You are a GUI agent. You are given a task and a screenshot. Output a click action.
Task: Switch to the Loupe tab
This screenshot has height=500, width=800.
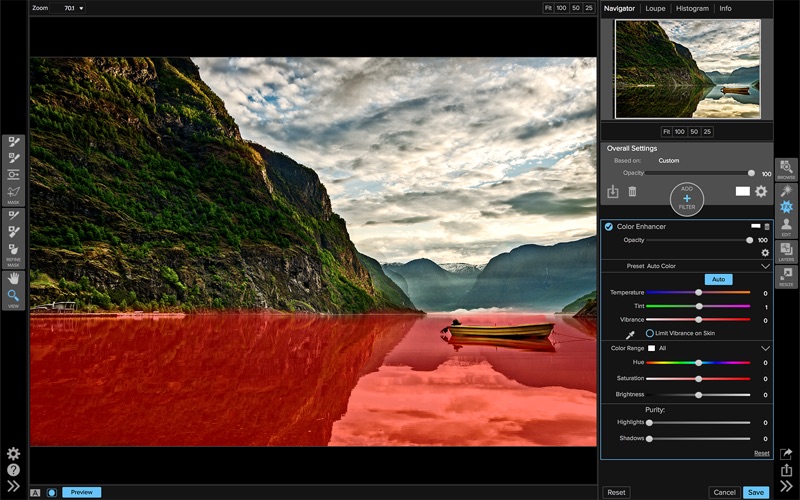tap(655, 9)
